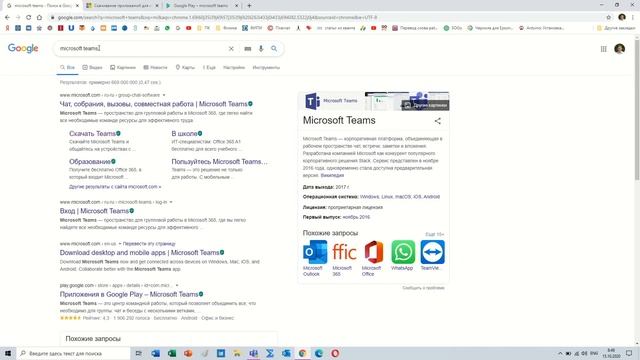Start voice search with the microphone icon
The image size is (640, 360).
point(261,49)
